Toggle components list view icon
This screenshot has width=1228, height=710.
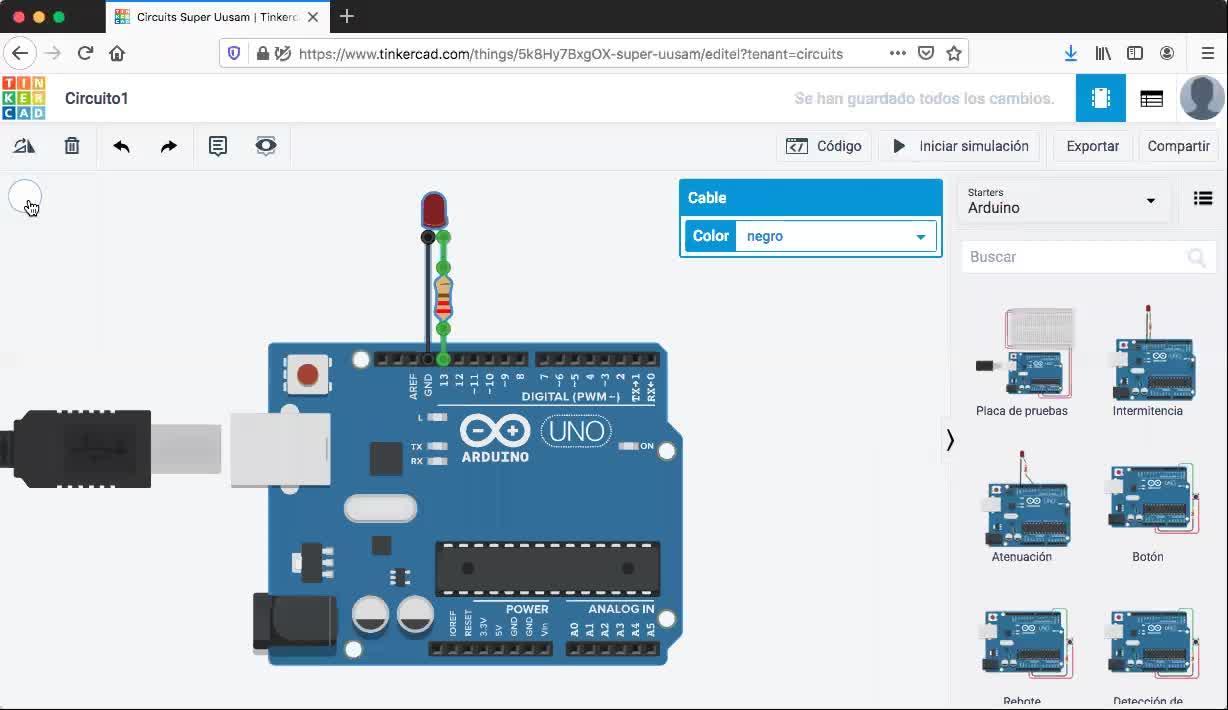(1203, 199)
